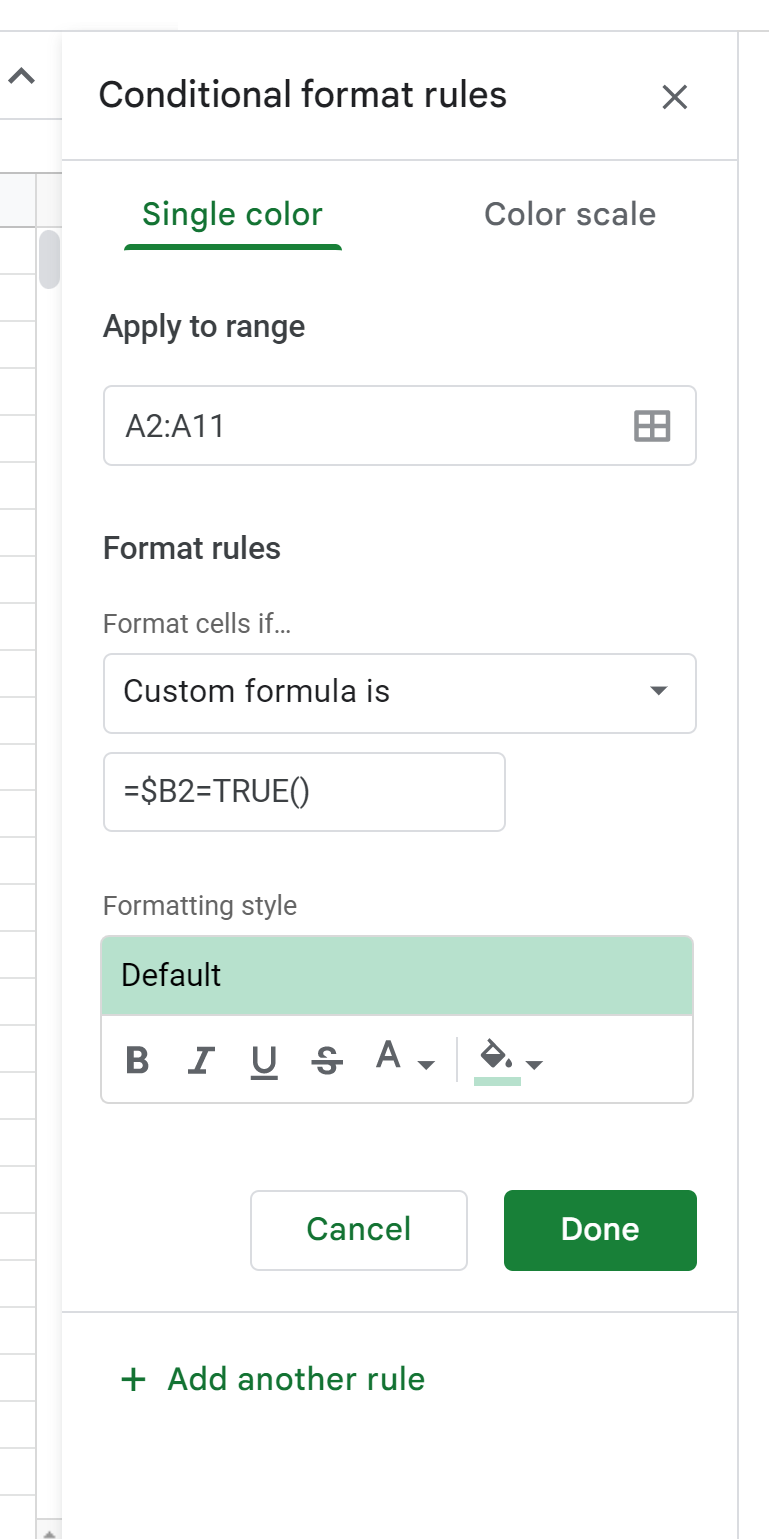
Task: Toggle underline formatting style
Action: (x=264, y=1061)
